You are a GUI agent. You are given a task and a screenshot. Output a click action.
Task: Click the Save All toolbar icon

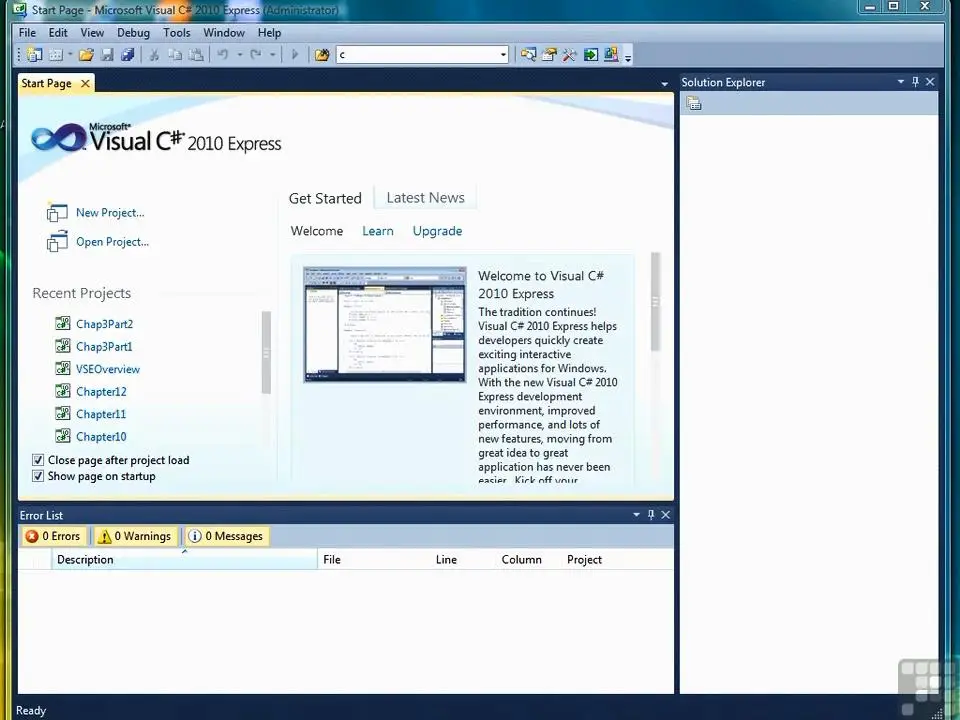coord(127,55)
